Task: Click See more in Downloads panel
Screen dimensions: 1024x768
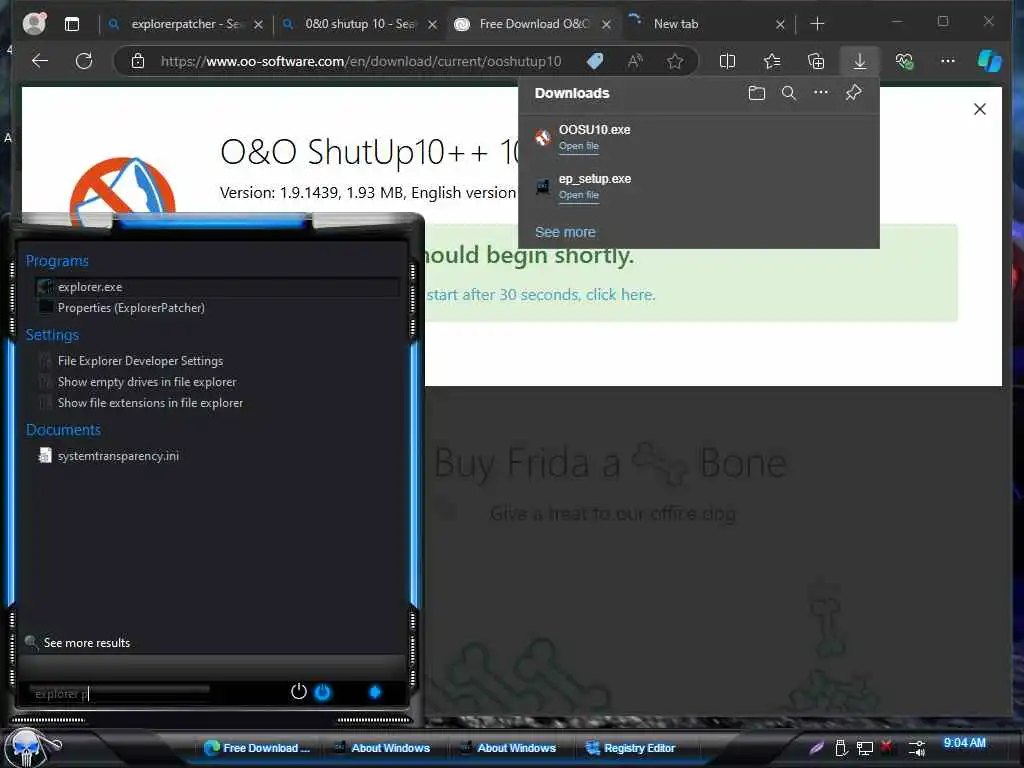Action: pyautogui.click(x=565, y=232)
